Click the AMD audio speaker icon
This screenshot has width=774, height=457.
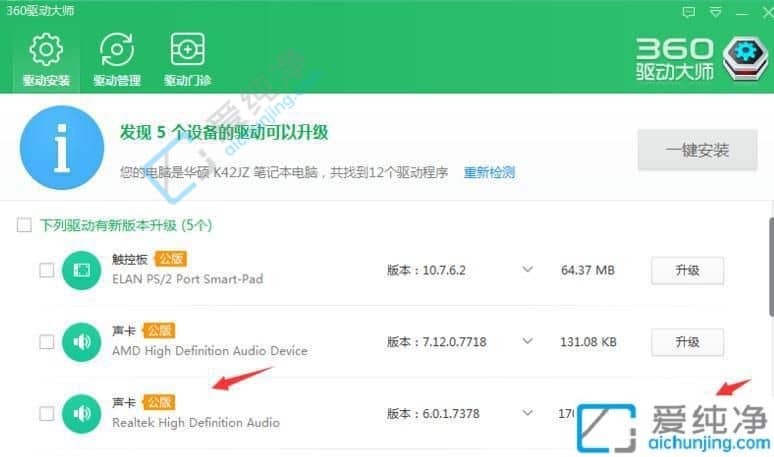pyautogui.click(x=81, y=342)
